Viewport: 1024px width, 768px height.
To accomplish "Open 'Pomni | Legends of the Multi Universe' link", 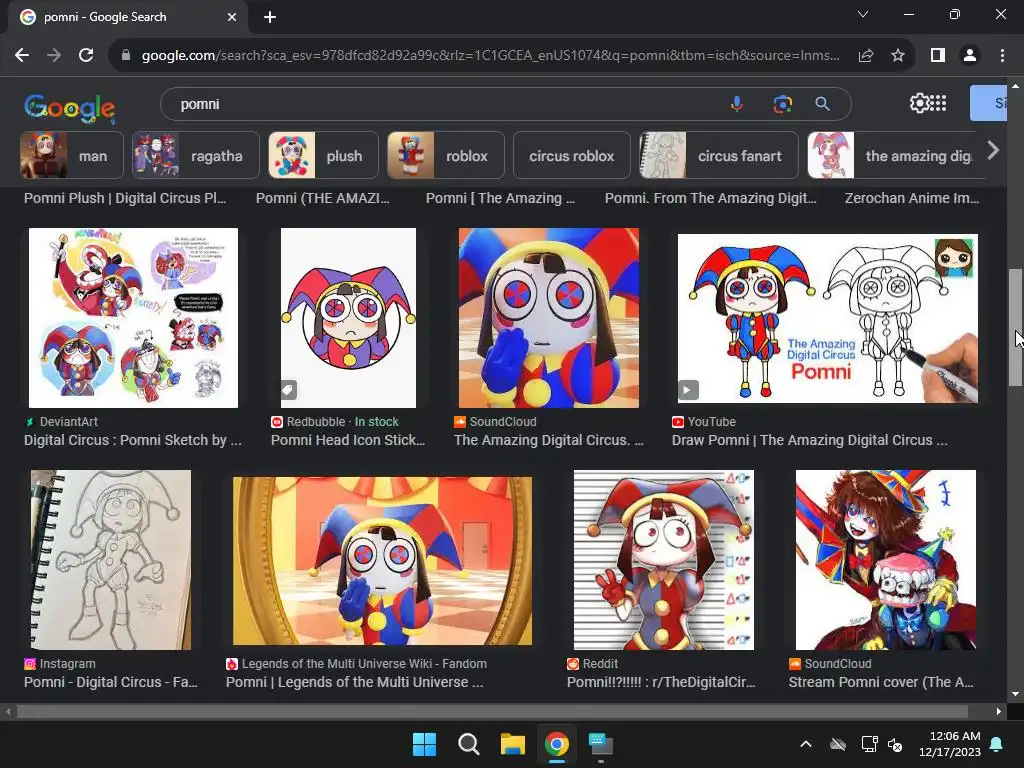I will pyautogui.click(x=355, y=682).
